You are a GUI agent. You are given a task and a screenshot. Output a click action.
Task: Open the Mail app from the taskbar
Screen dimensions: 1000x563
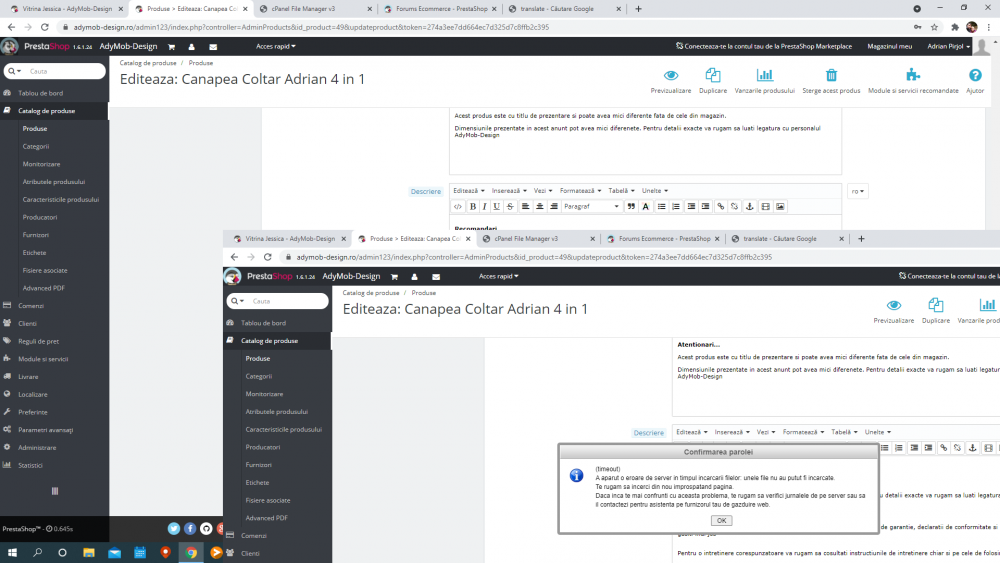[114, 553]
